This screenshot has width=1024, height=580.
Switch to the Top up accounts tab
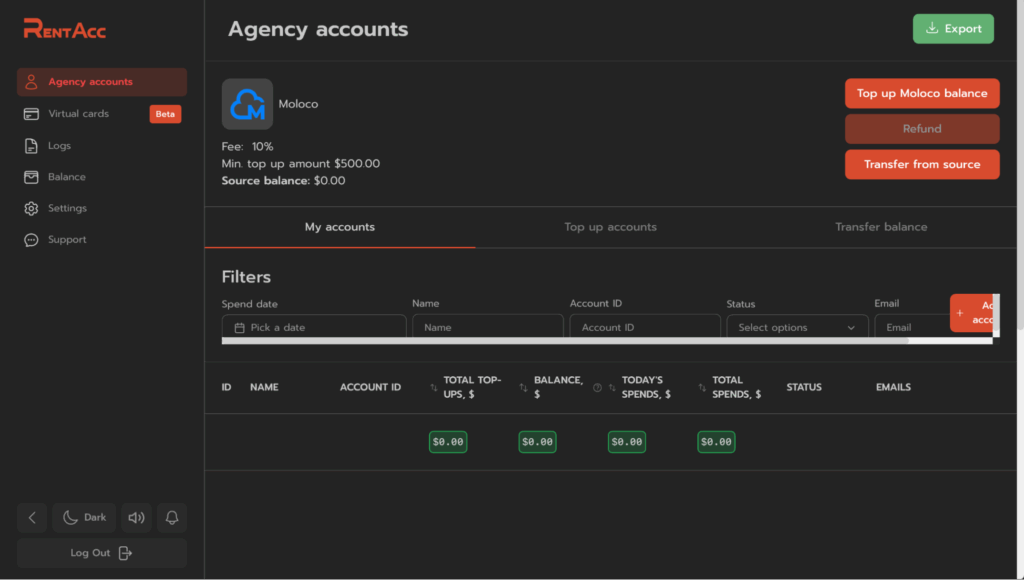(611, 227)
